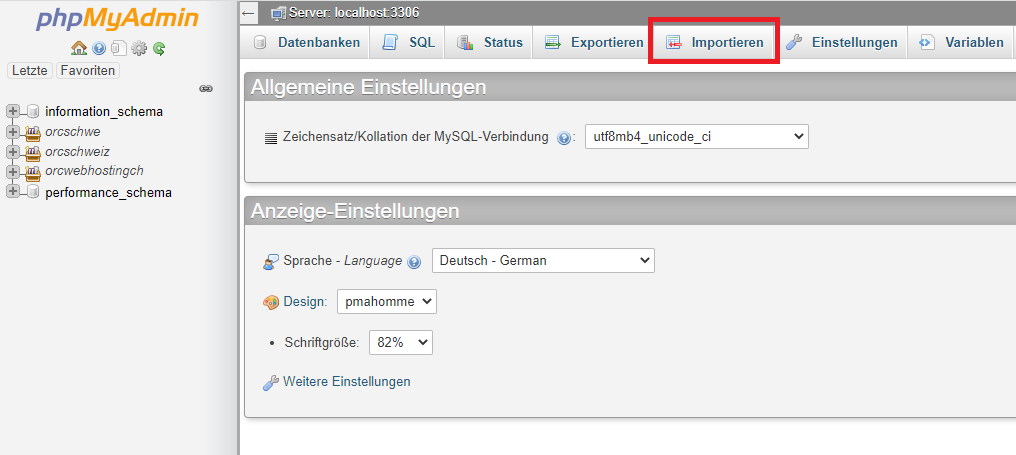Click the Home icon in sidebar
The image size is (1016, 455).
[x=79, y=48]
